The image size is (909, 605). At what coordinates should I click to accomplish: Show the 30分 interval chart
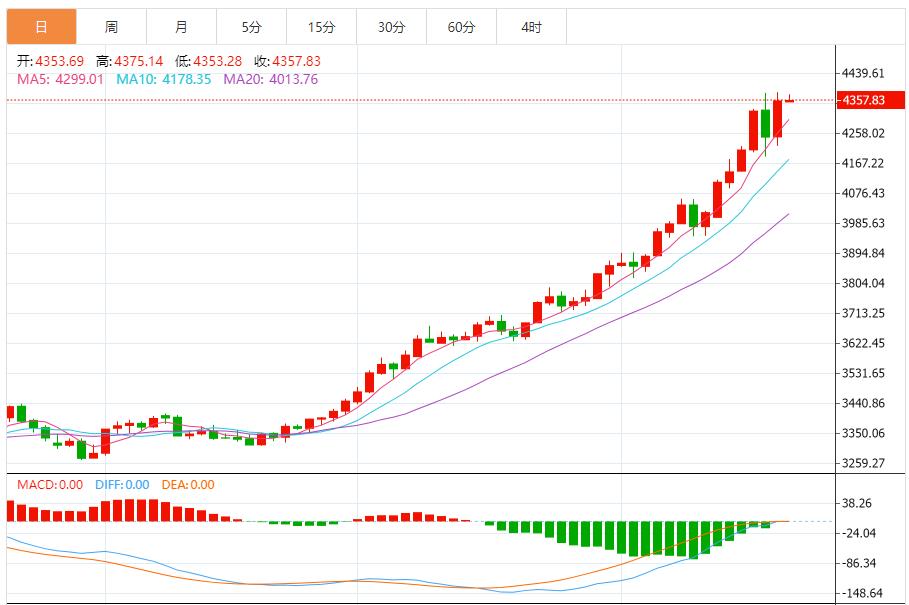[391, 27]
